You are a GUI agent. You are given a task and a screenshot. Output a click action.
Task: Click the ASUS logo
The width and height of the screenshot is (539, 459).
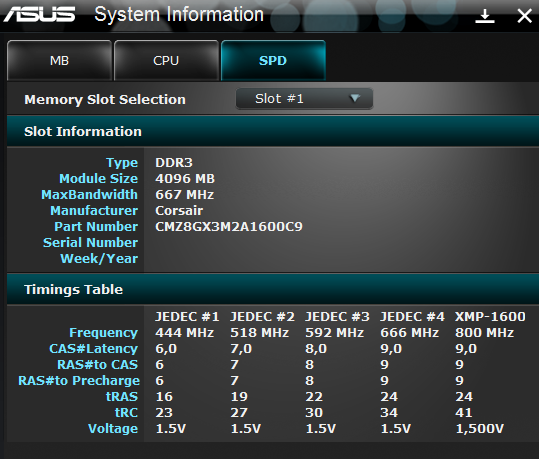(40, 15)
